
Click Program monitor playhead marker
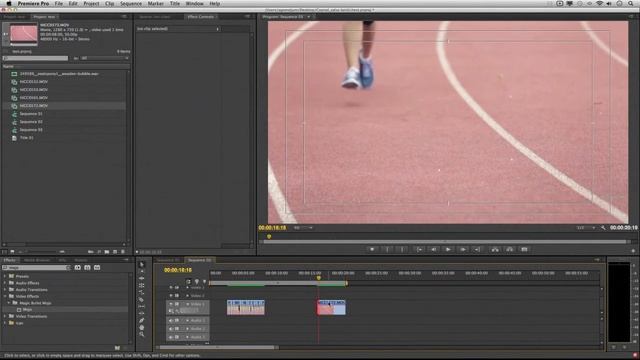coord(269,236)
